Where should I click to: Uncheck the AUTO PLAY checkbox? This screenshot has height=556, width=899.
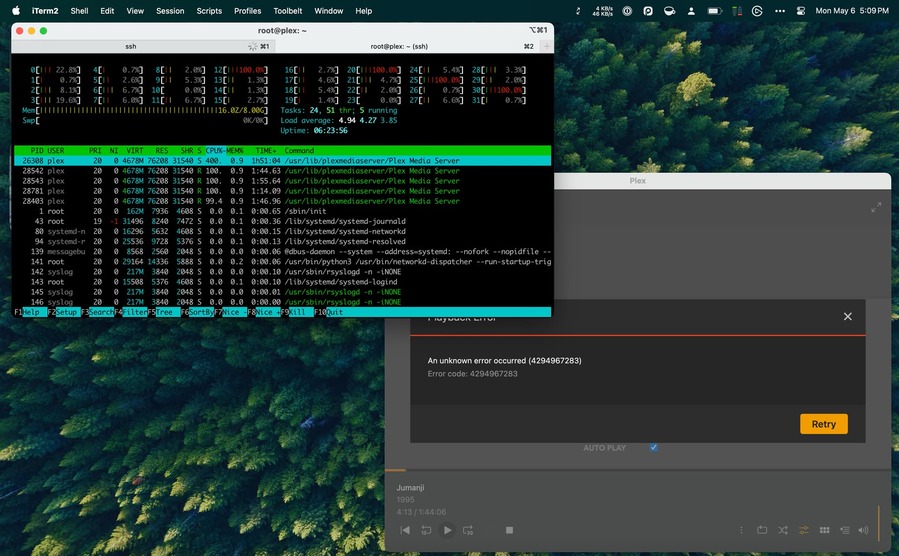tap(654, 447)
